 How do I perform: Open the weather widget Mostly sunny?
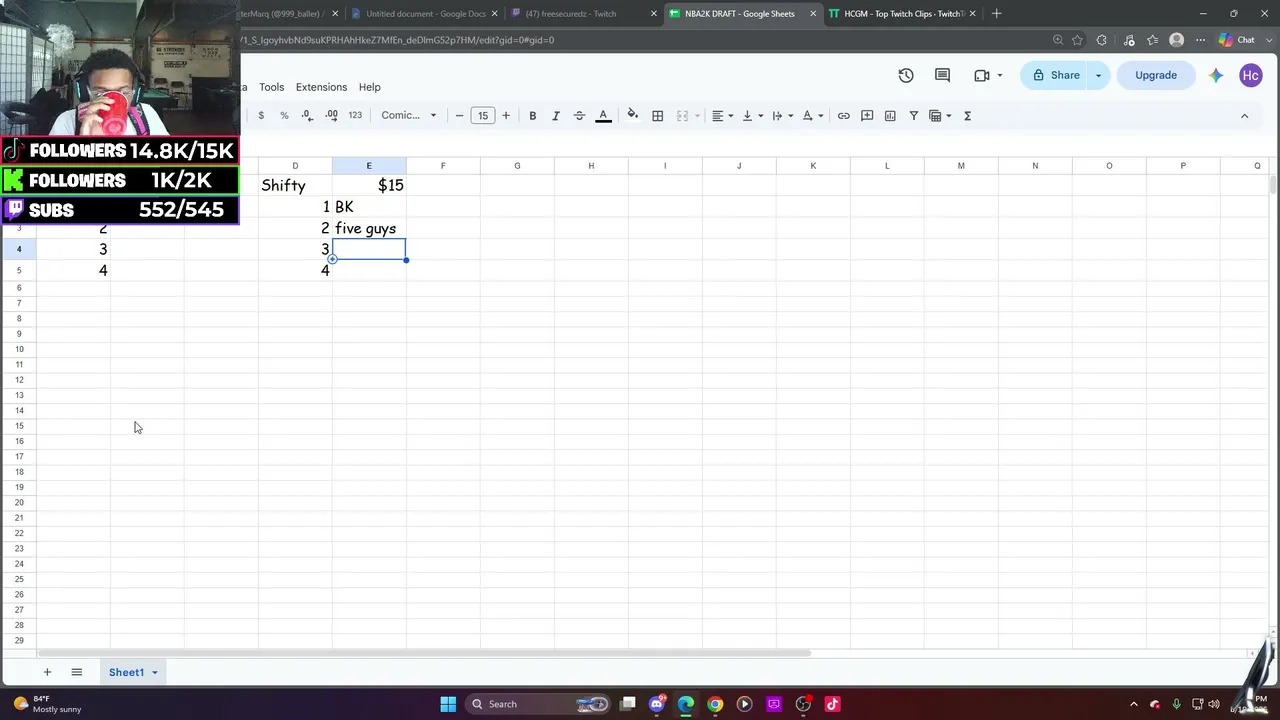(46, 704)
